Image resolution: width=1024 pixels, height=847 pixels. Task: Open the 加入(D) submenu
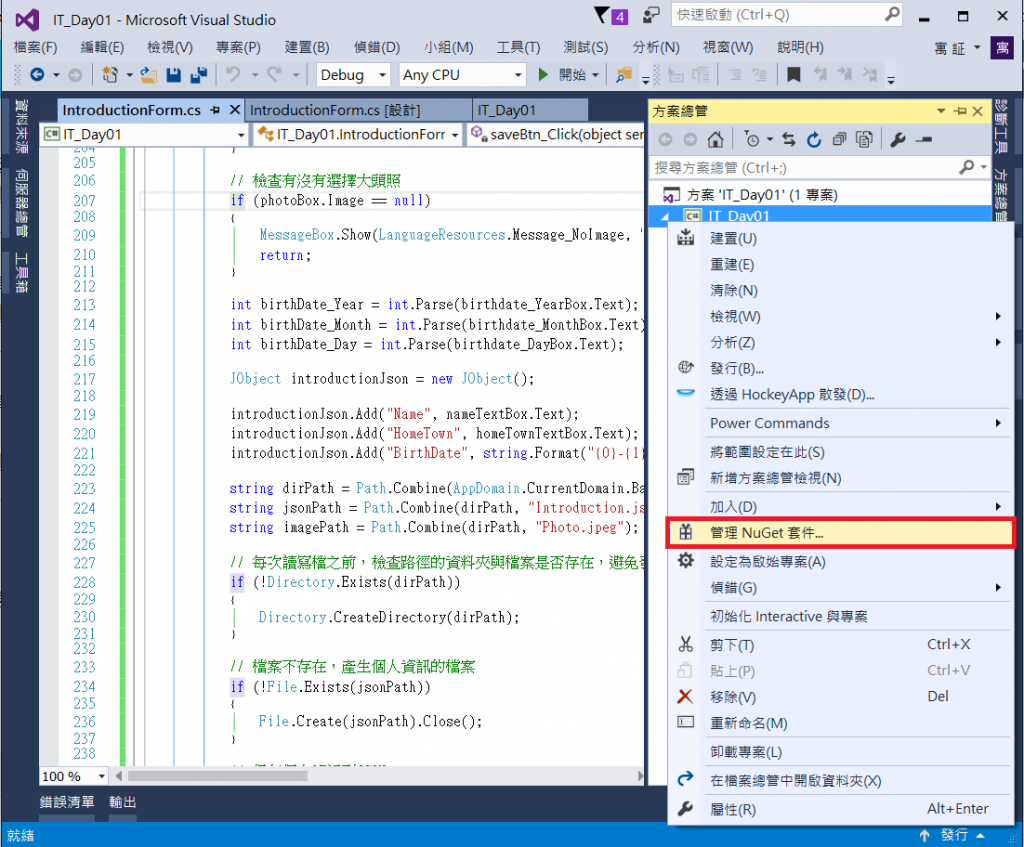(x=840, y=507)
